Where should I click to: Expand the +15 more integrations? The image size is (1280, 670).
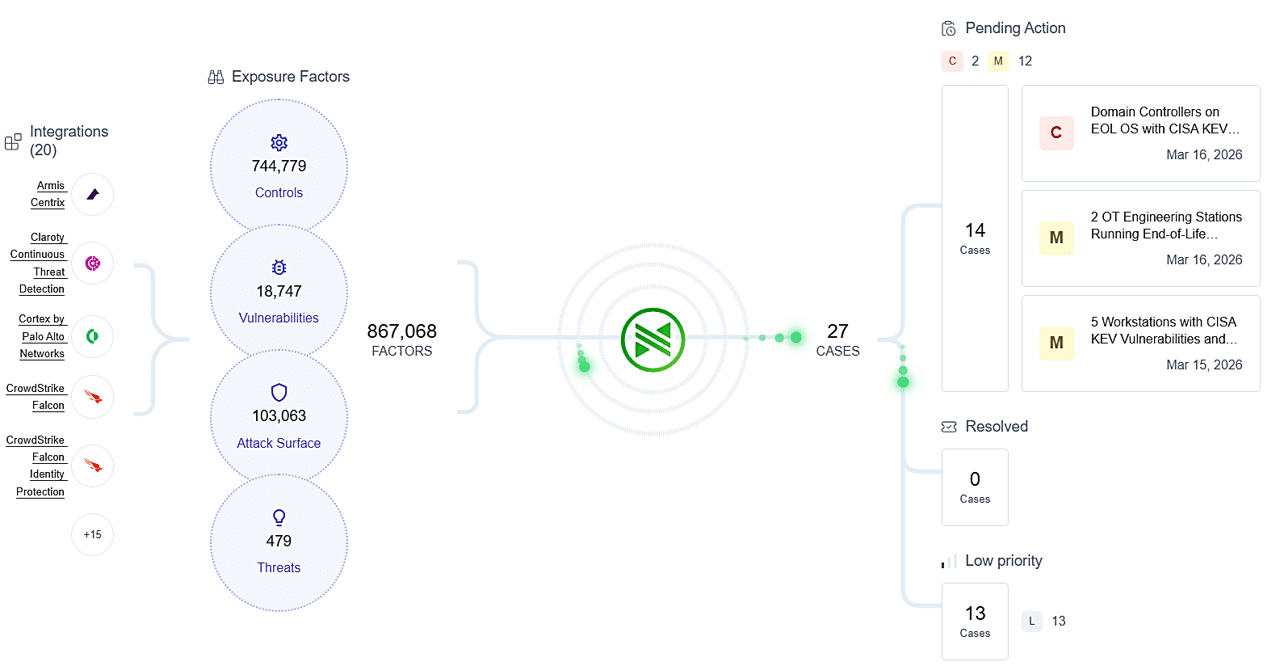[x=92, y=535]
